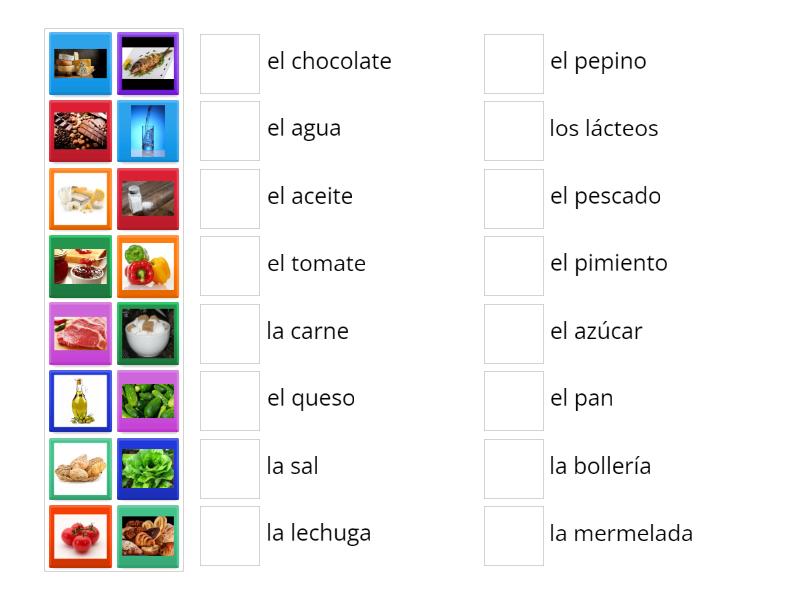Viewport: 800px width, 600px height.
Task: Click the chocolate picture tile
Action: click(x=80, y=130)
